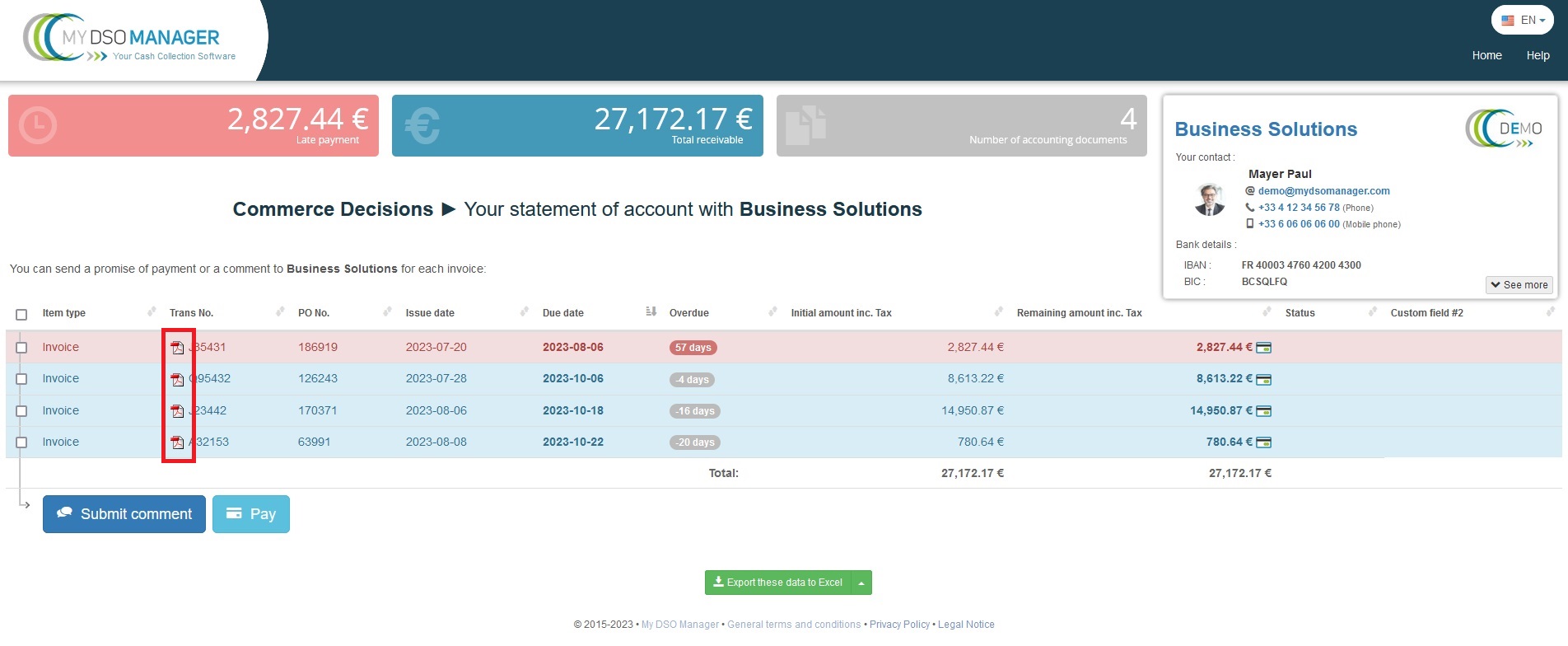The width and height of the screenshot is (1568, 646).
Task: Open the PDF icon for invoice A32153
Action: pyautogui.click(x=177, y=442)
